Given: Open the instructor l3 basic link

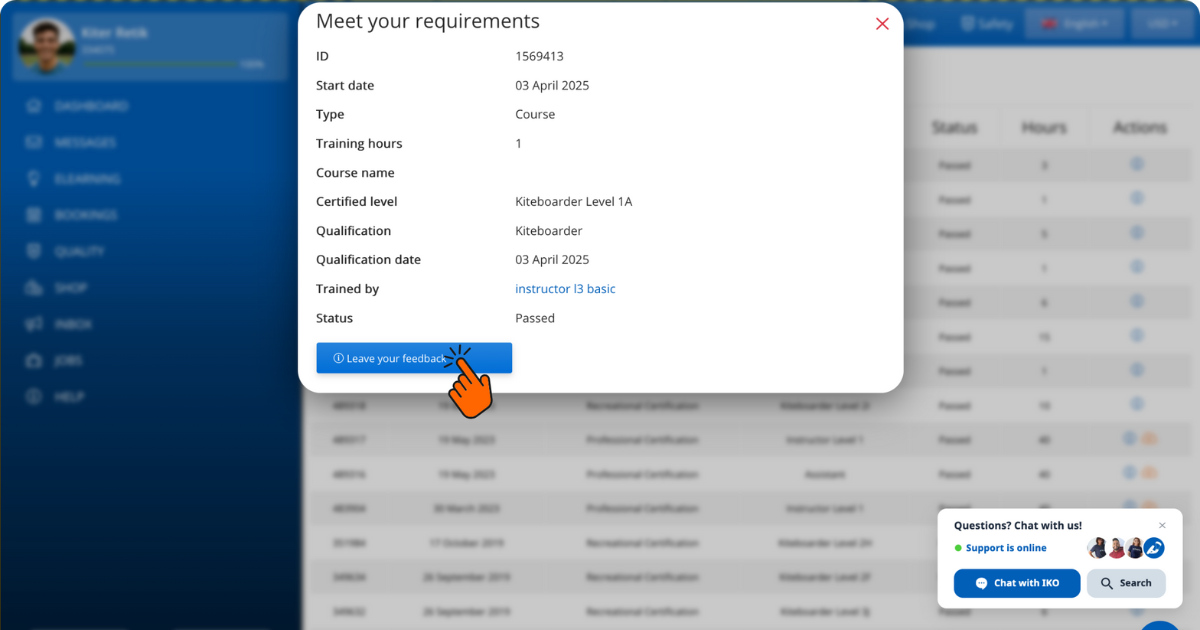Looking at the screenshot, I should coord(565,288).
